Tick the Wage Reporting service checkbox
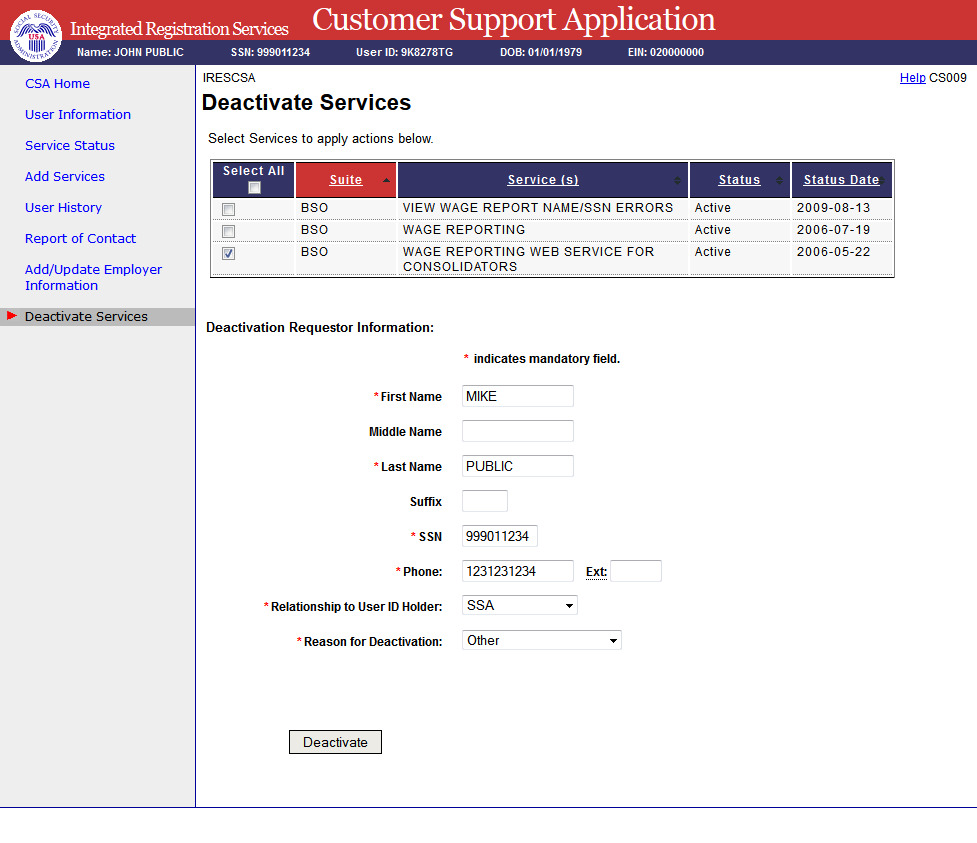This screenshot has height=843, width=977. click(x=229, y=231)
